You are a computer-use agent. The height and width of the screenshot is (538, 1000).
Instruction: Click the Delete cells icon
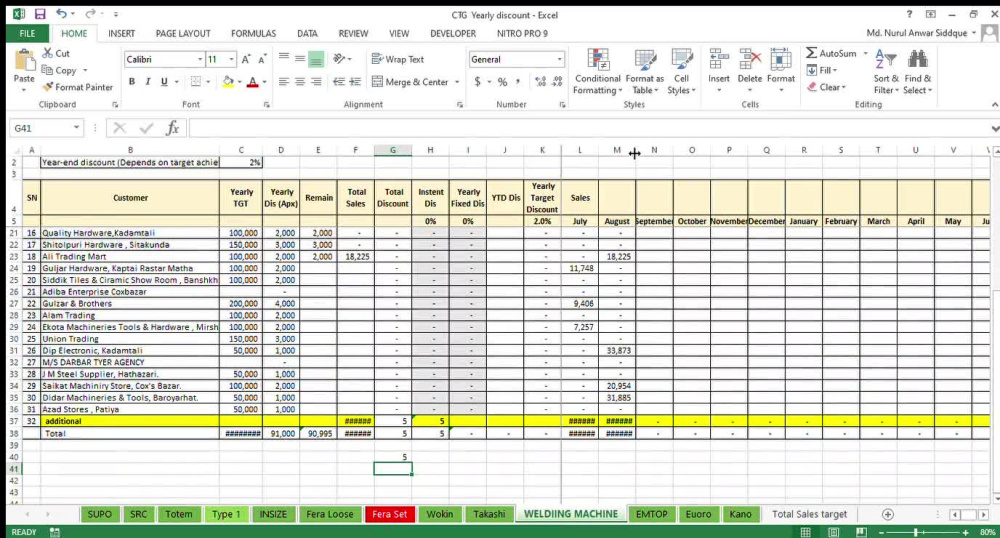click(749, 61)
